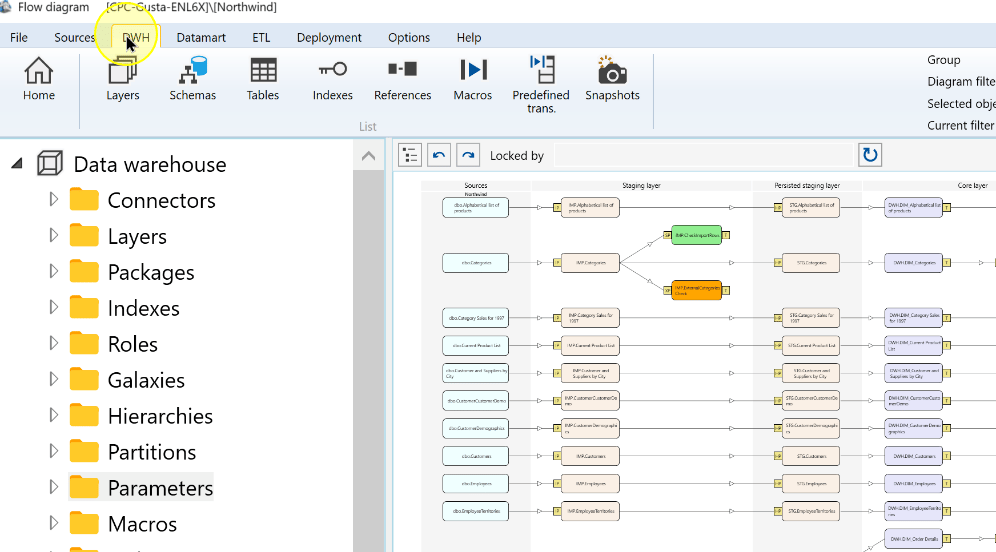This screenshot has height=552, width=996.
Task: Open the Help ribbon tab
Action: coord(469,37)
